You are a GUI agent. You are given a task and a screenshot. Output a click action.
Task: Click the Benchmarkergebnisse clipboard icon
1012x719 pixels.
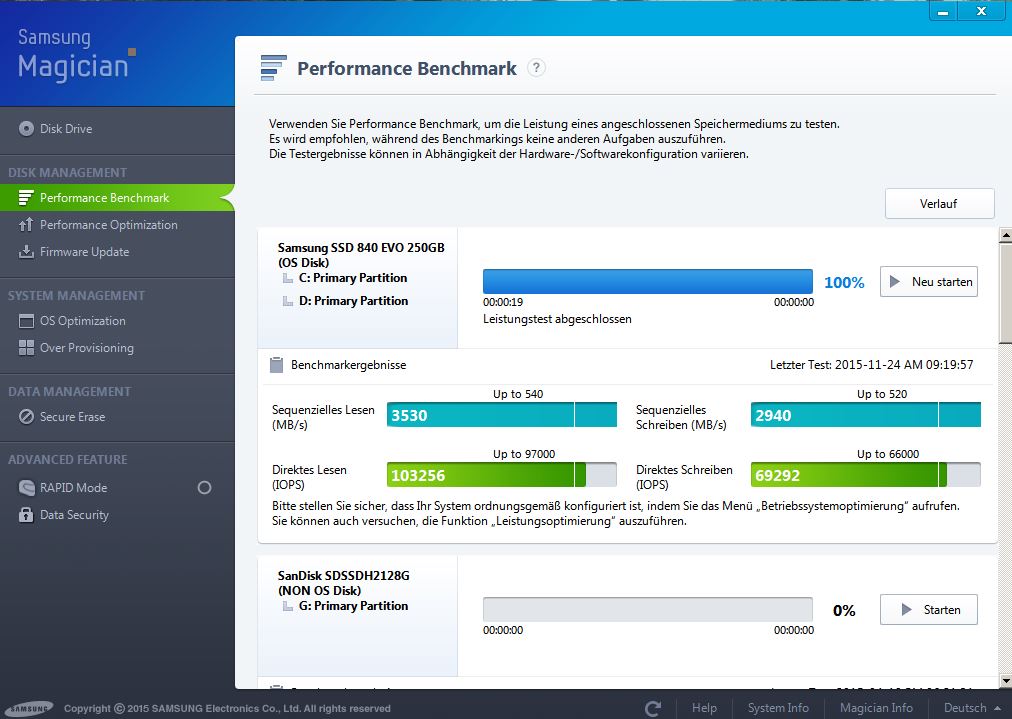(276, 365)
